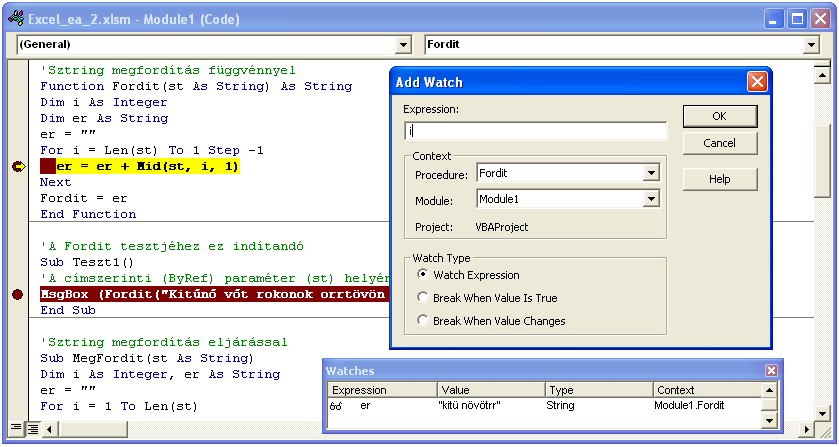The height and width of the screenshot is (447, 839).
Task: Select Break When Value Changes option
Action: (423, 321)
